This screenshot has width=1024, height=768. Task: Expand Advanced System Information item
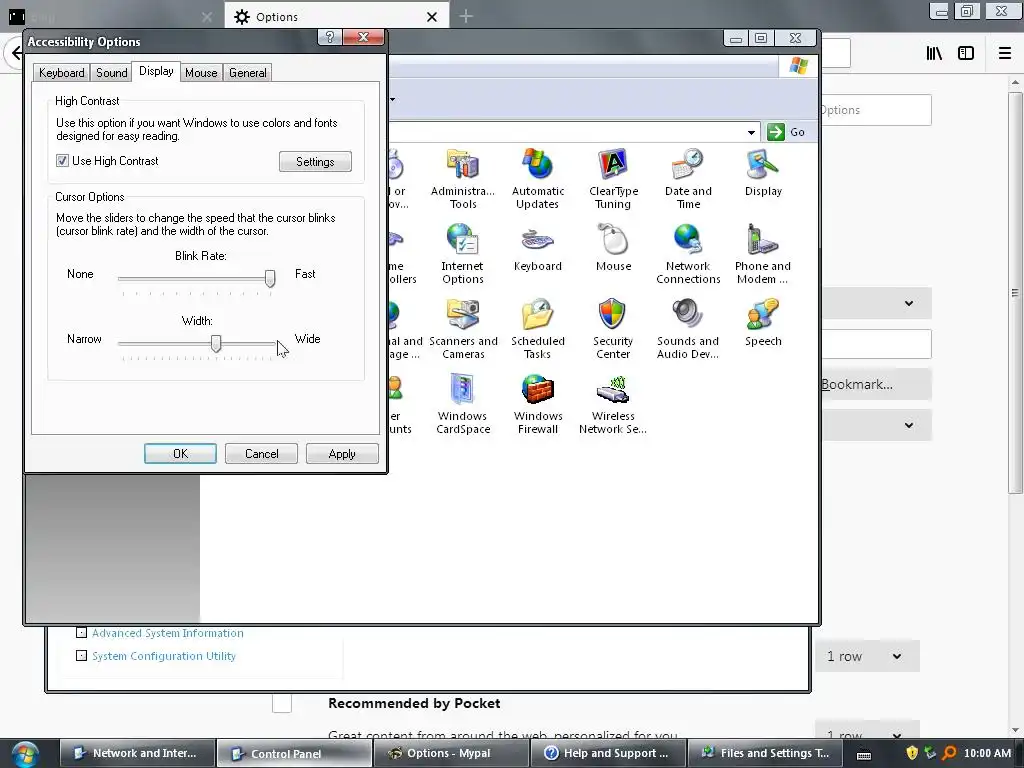click(81, 633)
